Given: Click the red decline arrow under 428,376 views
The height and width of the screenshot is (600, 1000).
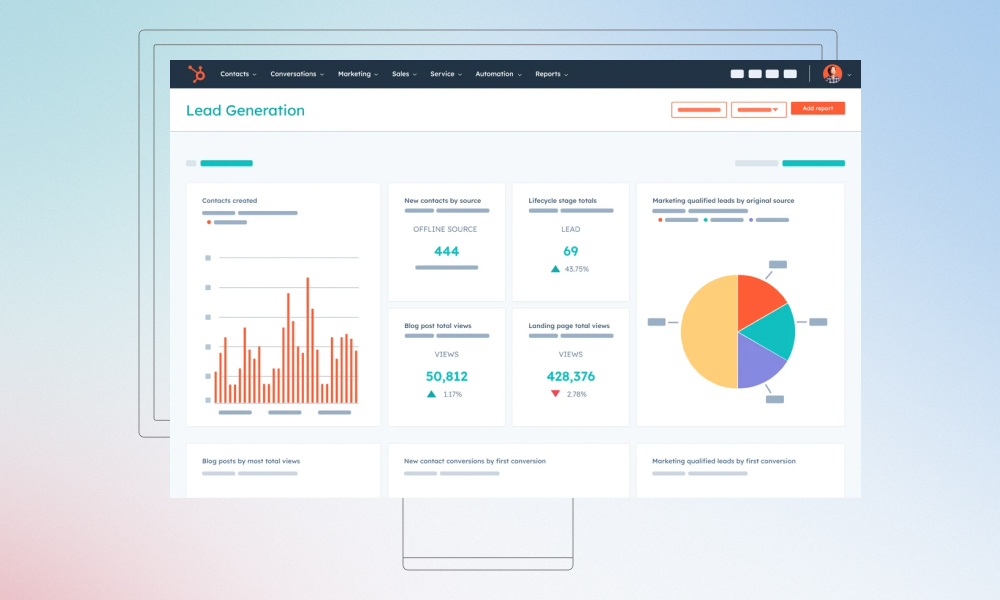Looking at the screenshot, I should 556,394.
